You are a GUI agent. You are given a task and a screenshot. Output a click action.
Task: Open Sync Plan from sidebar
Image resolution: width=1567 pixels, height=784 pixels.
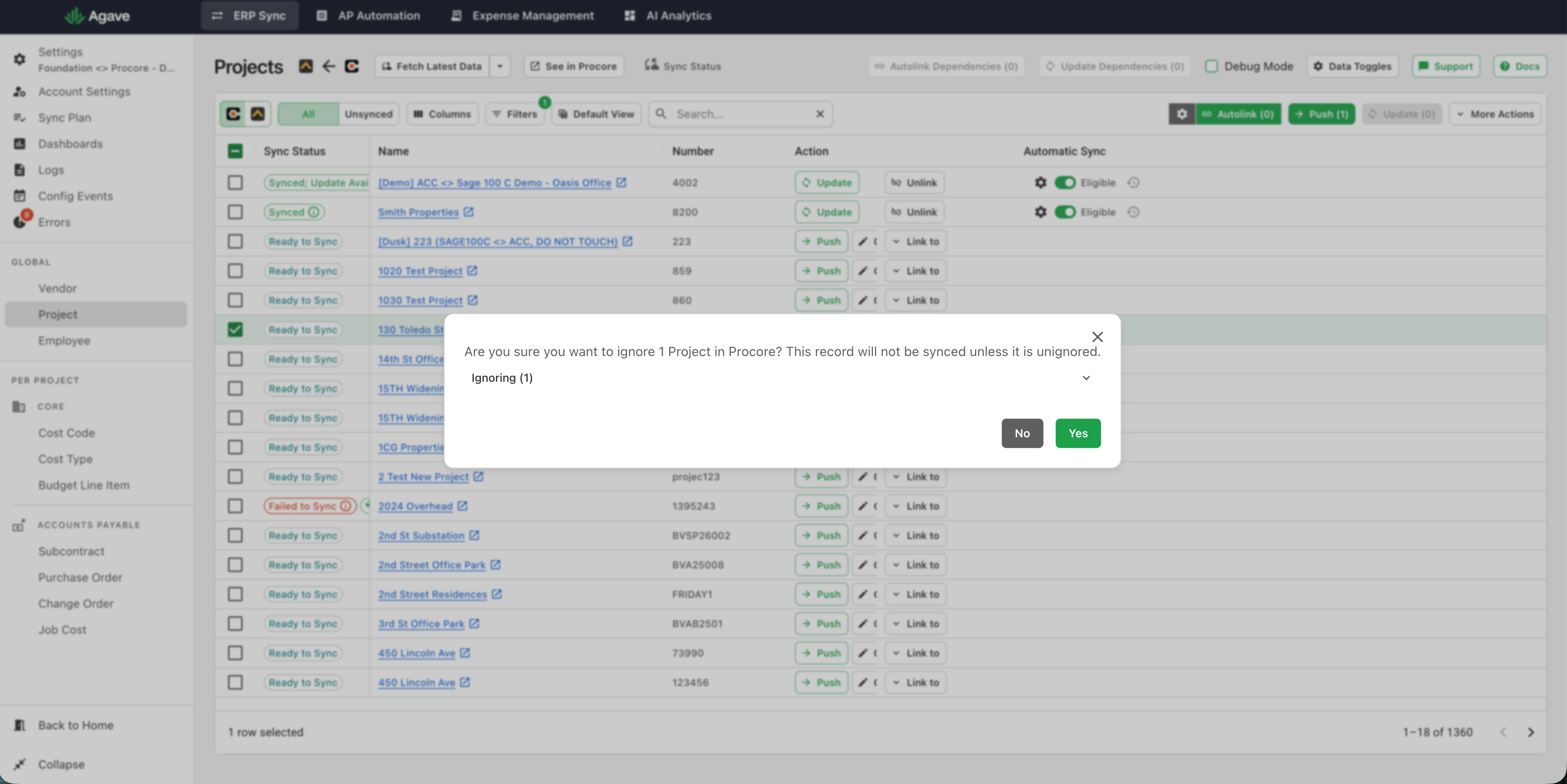(65, 118)
